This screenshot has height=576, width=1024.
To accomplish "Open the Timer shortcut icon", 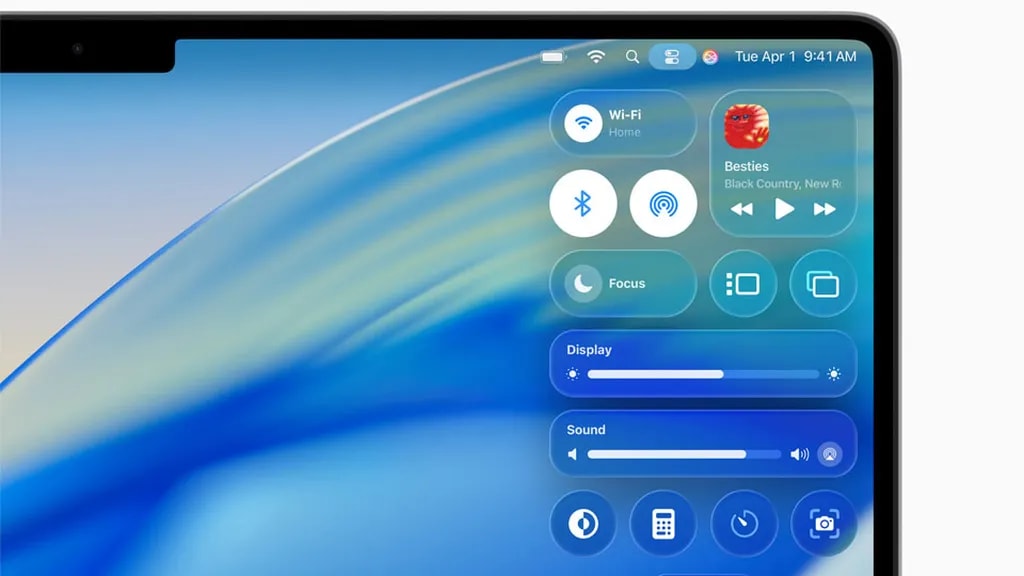I will point(744,523).
